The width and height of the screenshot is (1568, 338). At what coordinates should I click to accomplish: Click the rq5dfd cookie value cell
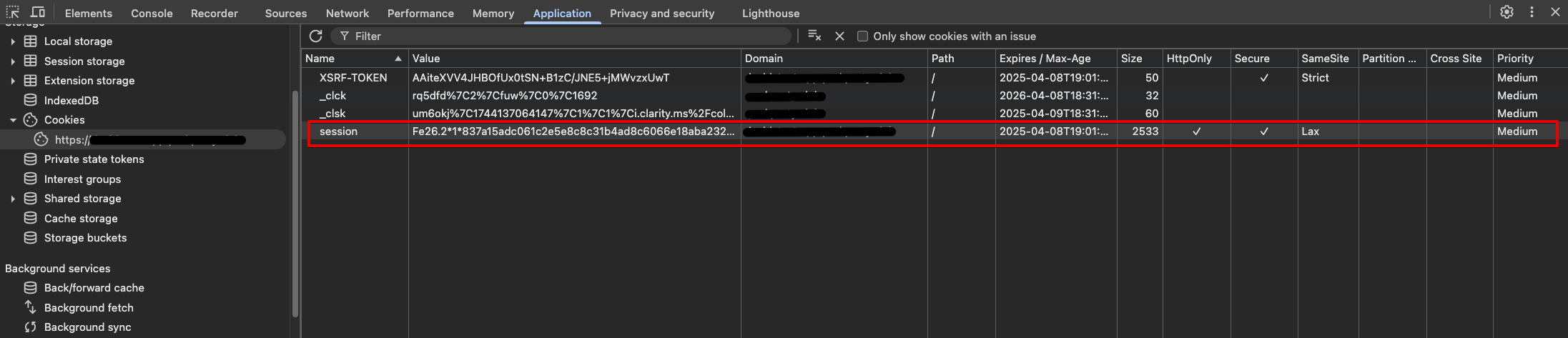(504, 96)
